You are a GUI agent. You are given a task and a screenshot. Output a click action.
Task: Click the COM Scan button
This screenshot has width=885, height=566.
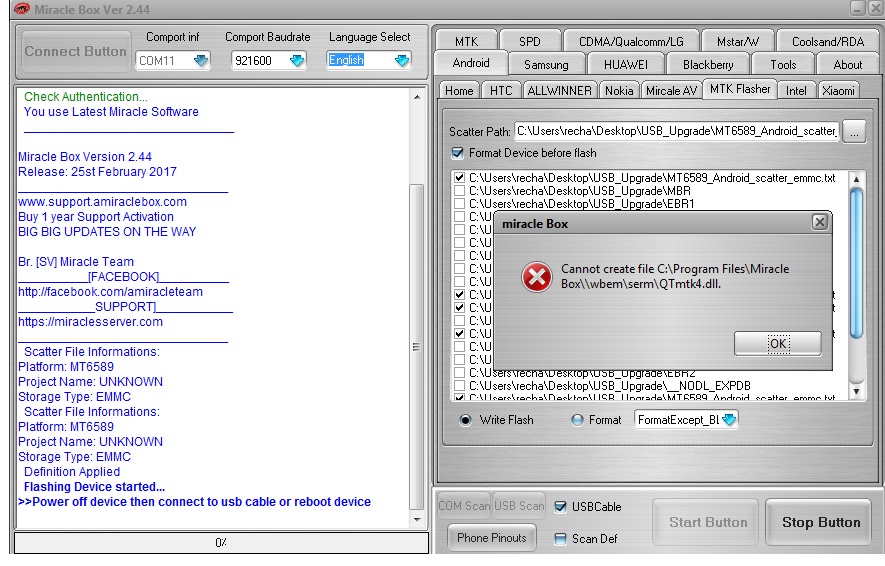[x=464, y=506]
